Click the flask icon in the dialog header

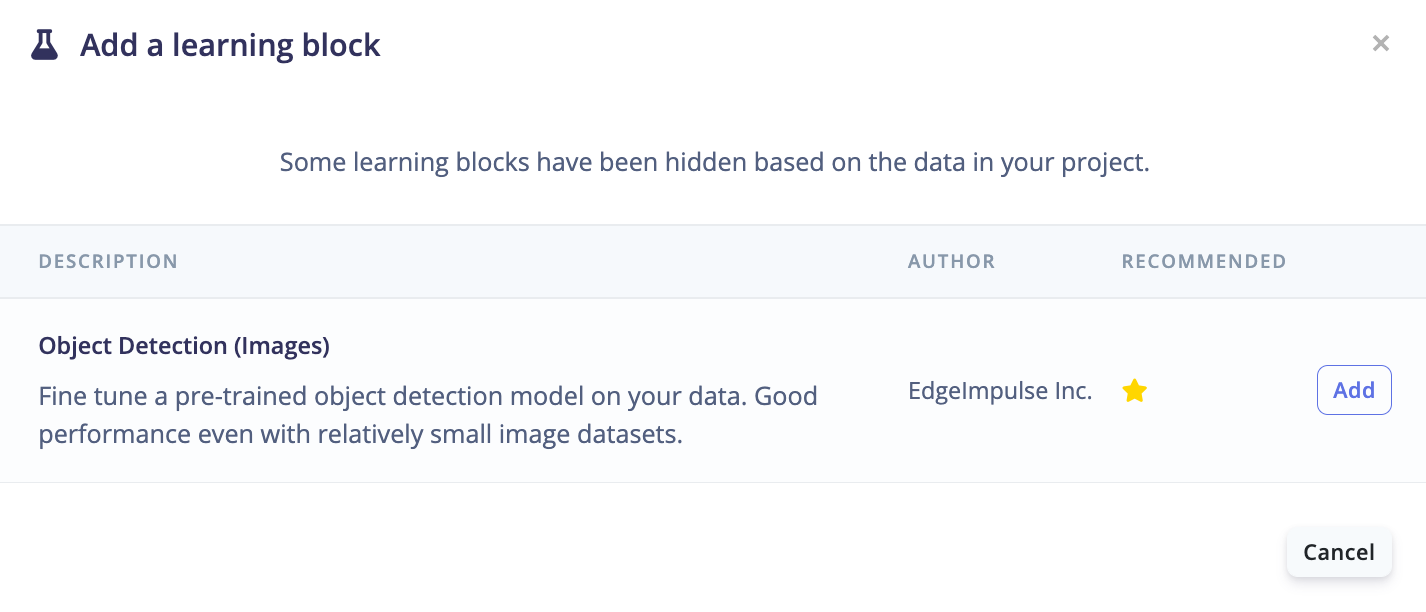pyautogui.click(x=44, y=45)
